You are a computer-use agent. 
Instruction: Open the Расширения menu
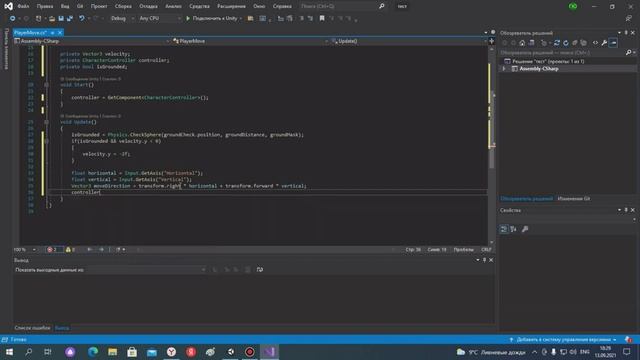pyautogui.click(x=231, y=6)
